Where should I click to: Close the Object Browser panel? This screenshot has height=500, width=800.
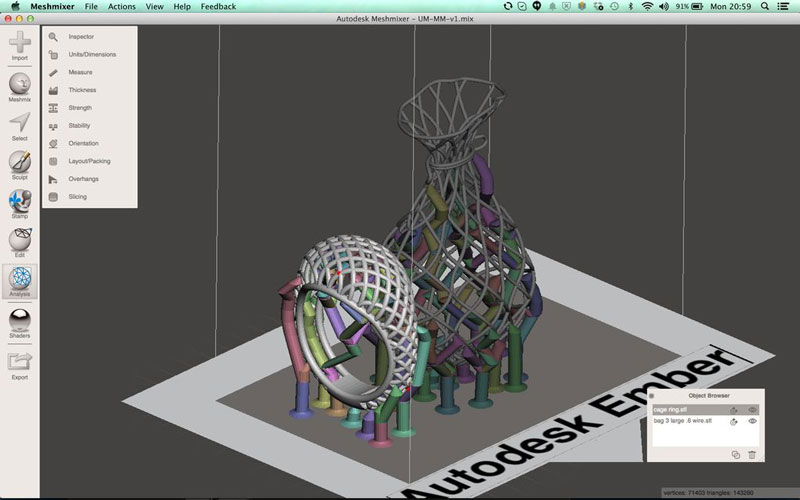652,396
